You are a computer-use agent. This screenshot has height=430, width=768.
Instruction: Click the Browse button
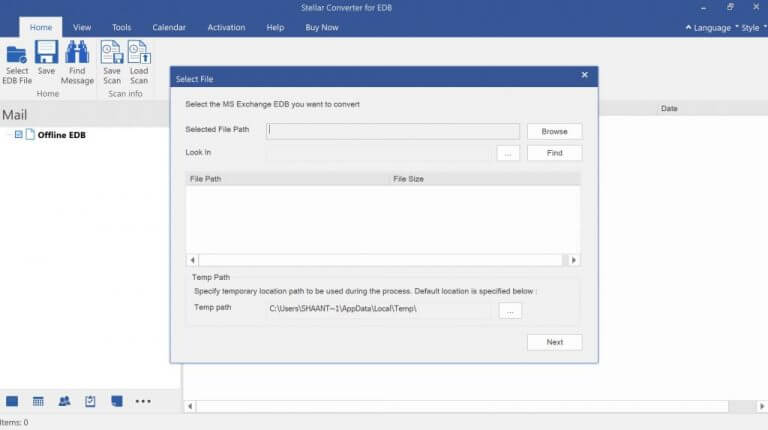coord(554,131)
